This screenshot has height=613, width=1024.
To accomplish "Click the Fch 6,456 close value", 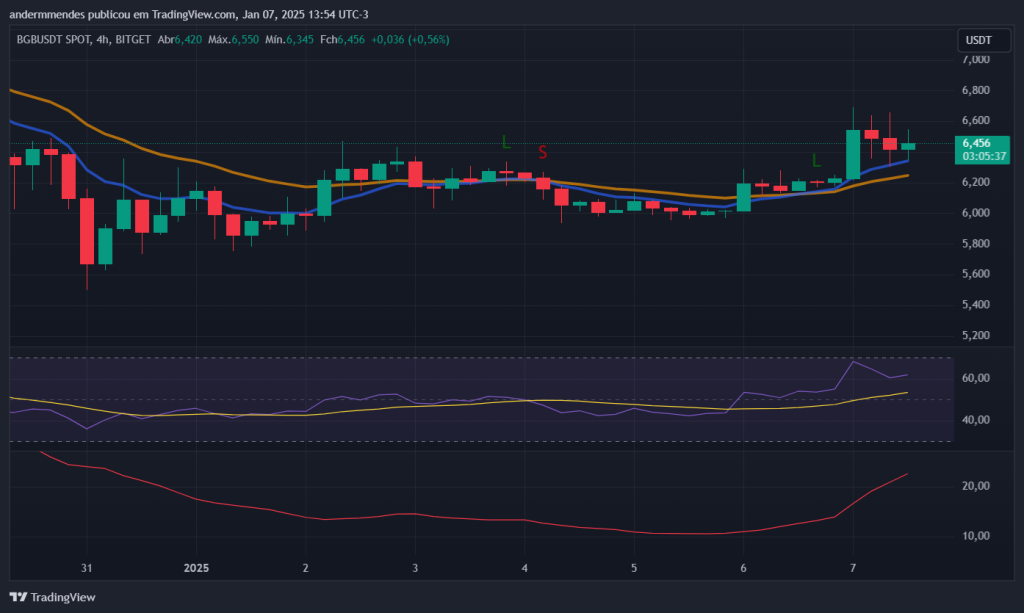I will 342,40.
